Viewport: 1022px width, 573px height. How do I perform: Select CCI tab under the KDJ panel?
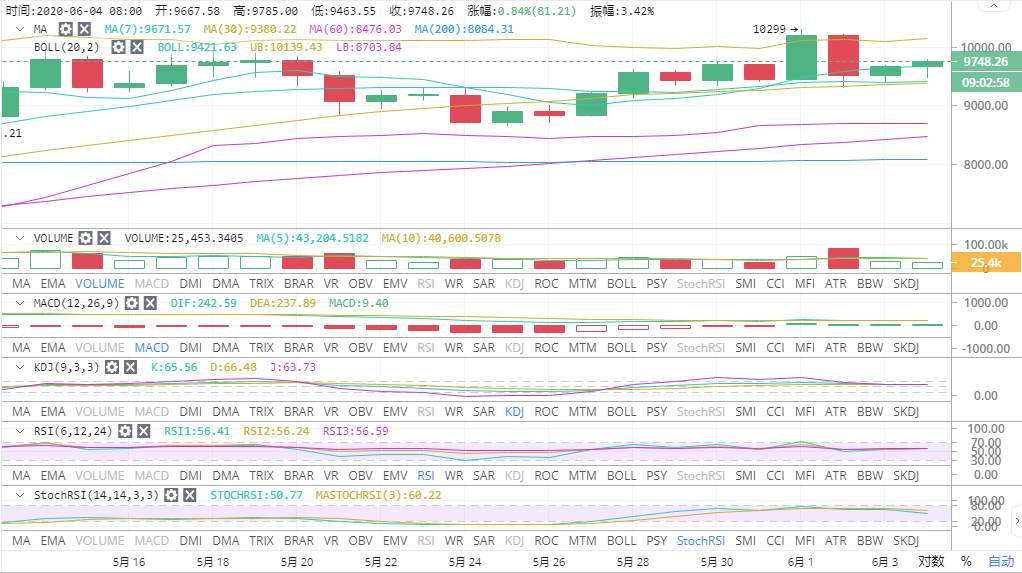click(775, 412)
